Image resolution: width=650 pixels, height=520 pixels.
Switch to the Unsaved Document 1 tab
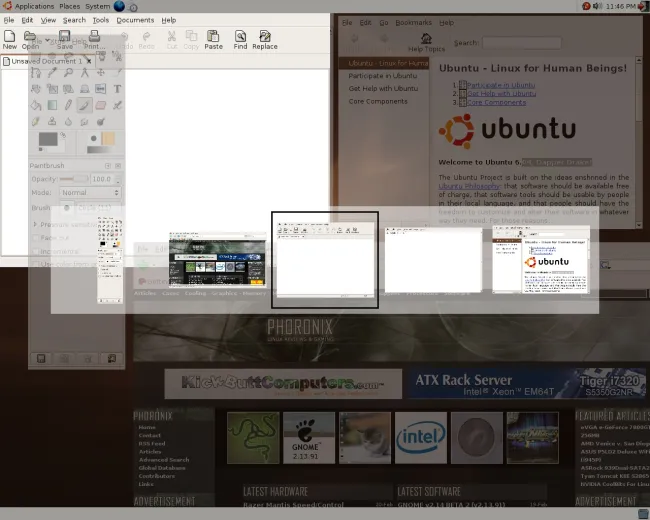[46, 61]
